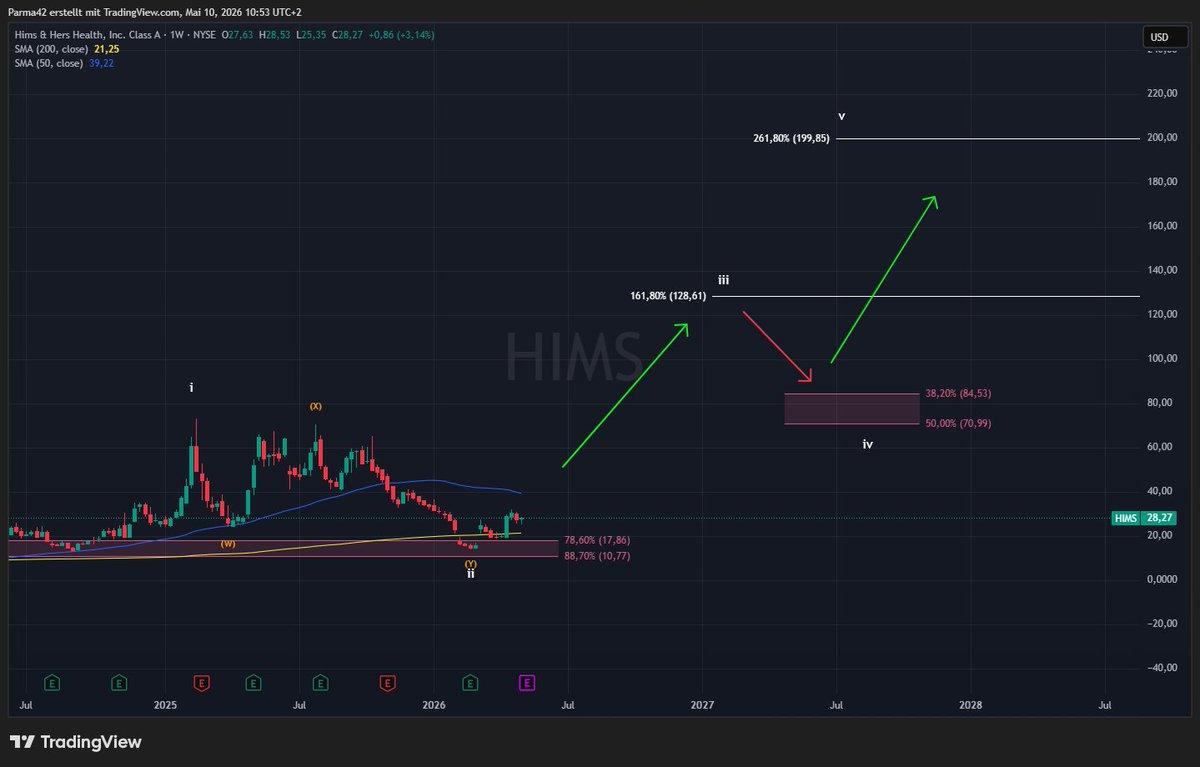Select the wave iv label
The width and height of the screenshot is (1200, 767).
868,443
